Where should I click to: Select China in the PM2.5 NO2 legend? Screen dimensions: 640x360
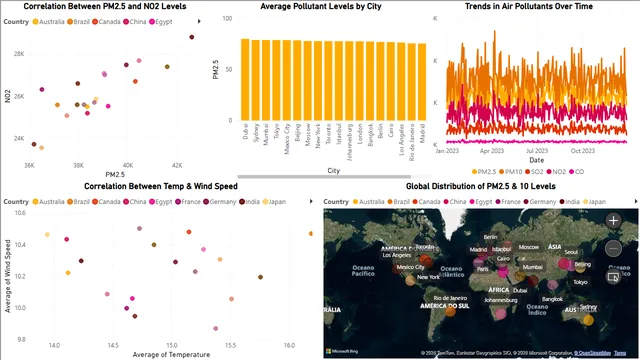click(x=135, y=22)
